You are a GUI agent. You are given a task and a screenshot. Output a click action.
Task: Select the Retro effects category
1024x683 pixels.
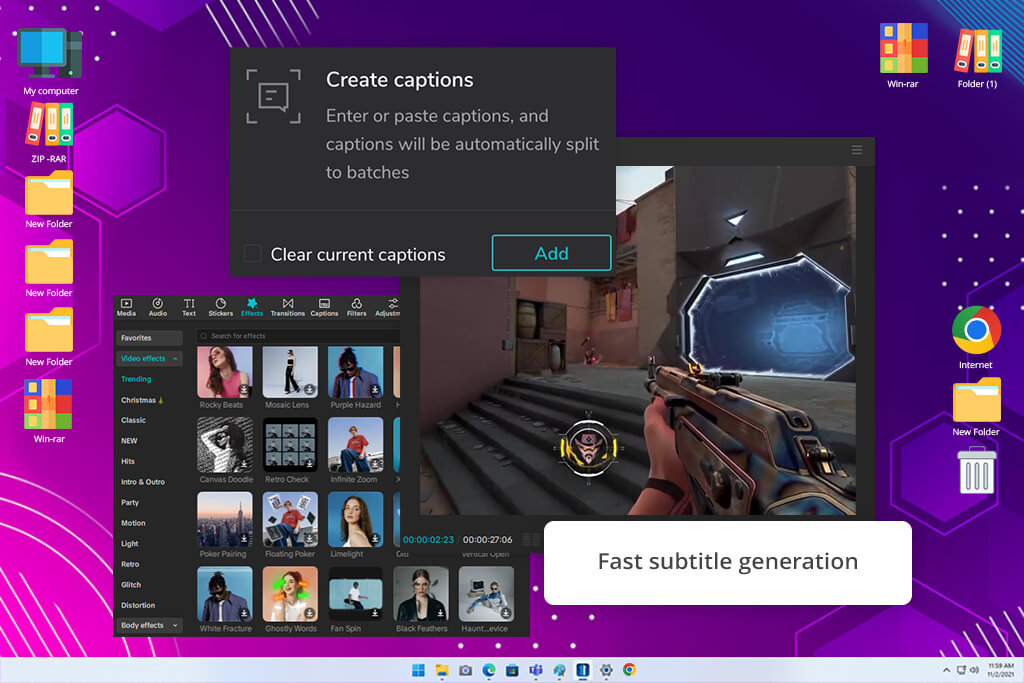(x=130, y=564)
